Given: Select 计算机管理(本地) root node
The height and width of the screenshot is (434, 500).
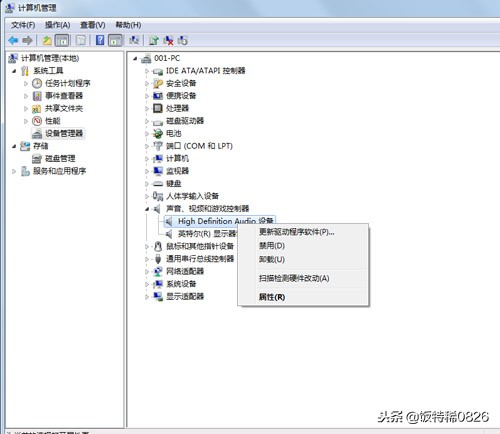Looking at the screenshot, I should [50, 58].
